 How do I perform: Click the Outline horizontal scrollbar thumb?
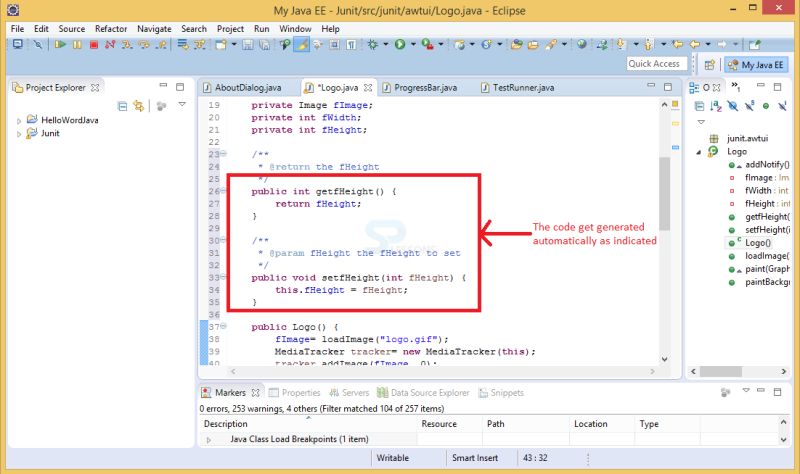click(720, 371)
